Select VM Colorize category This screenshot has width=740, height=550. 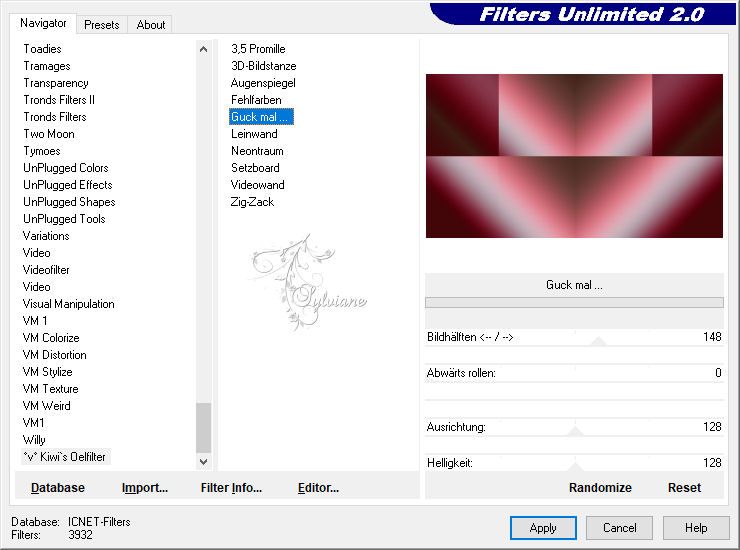click(x=51, y=338)
